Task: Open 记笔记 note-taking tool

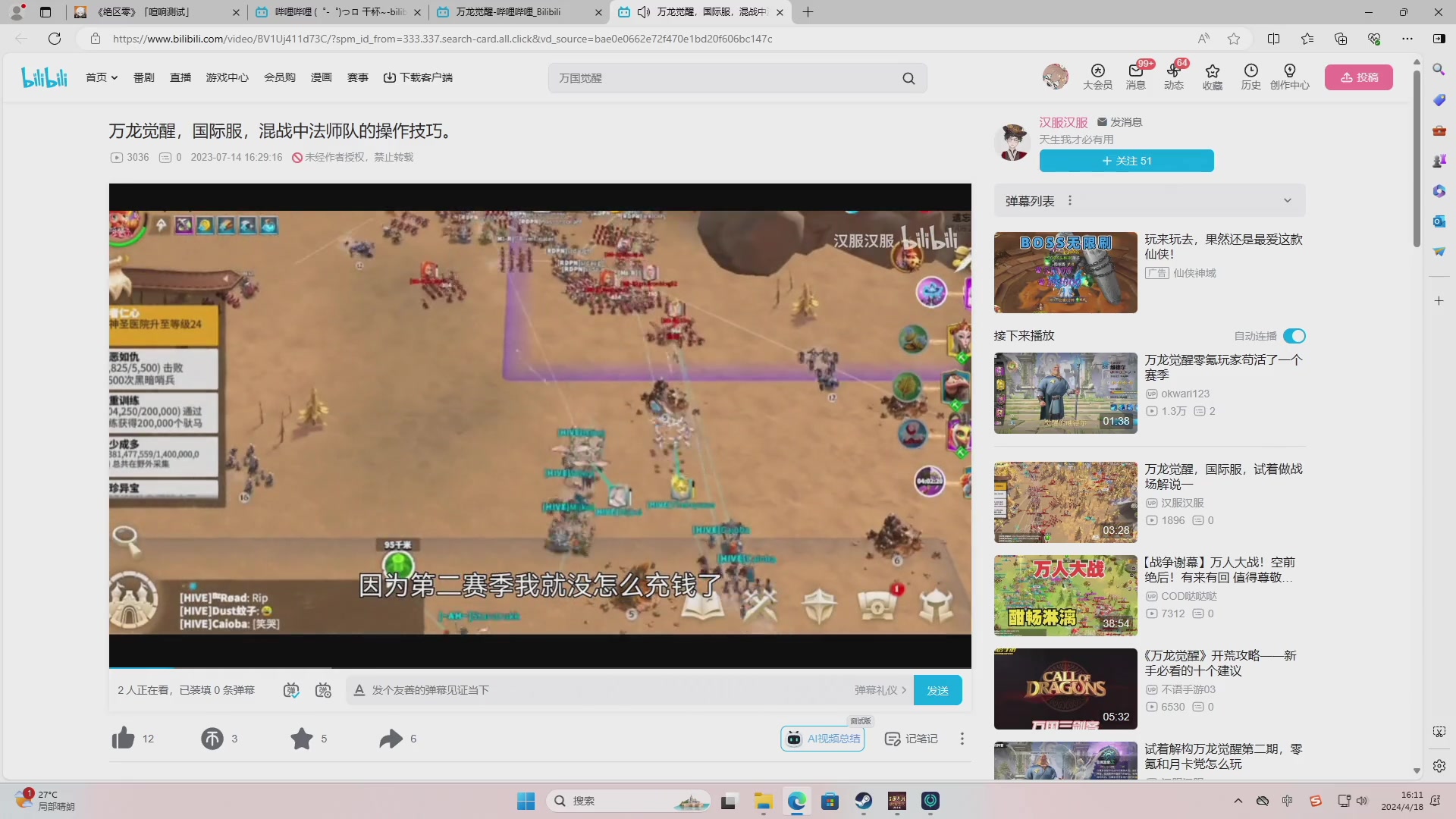Action: 912,739
